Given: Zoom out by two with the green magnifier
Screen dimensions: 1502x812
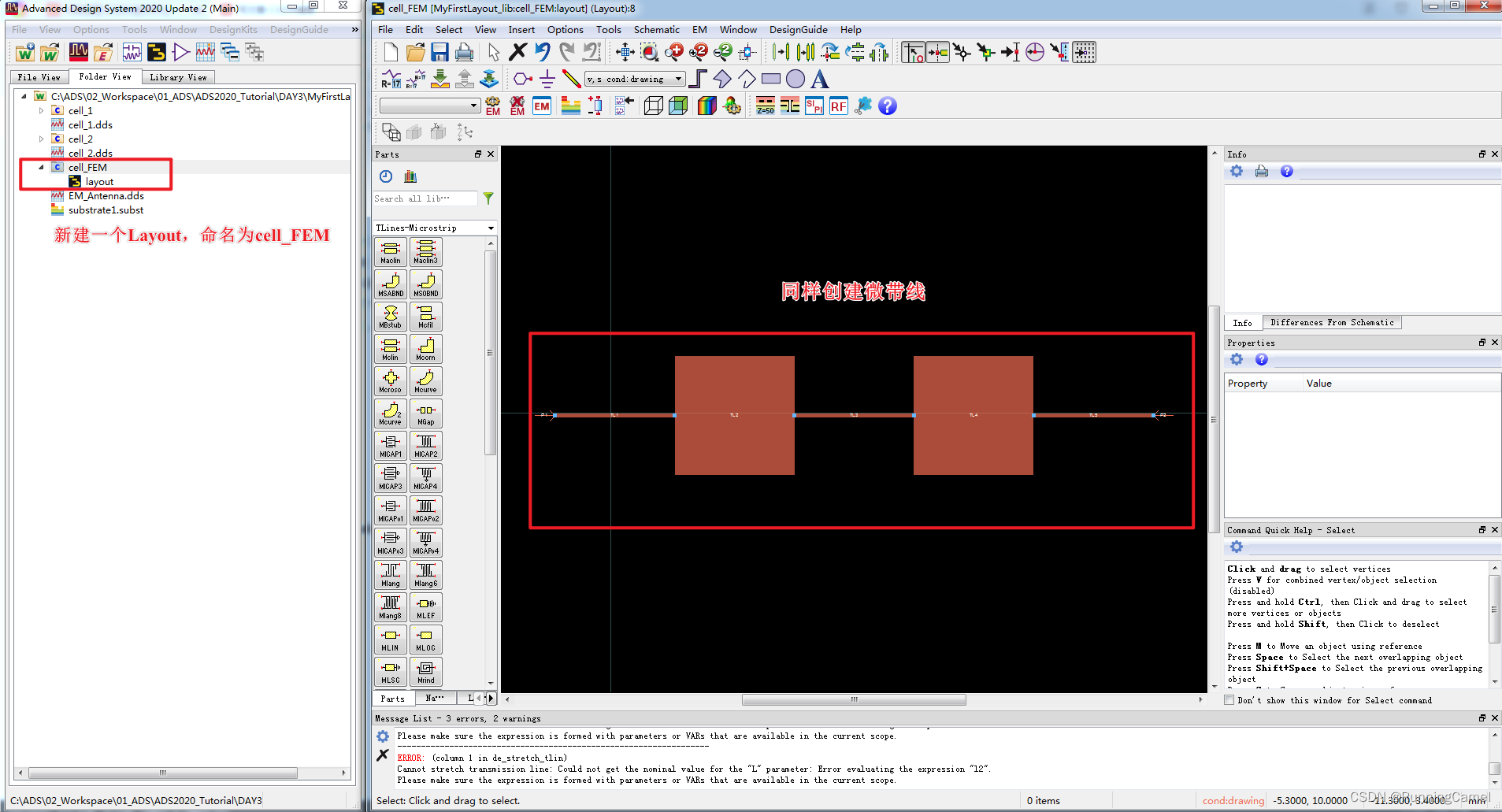Looking at the screenshot, I should click(723, 53).
